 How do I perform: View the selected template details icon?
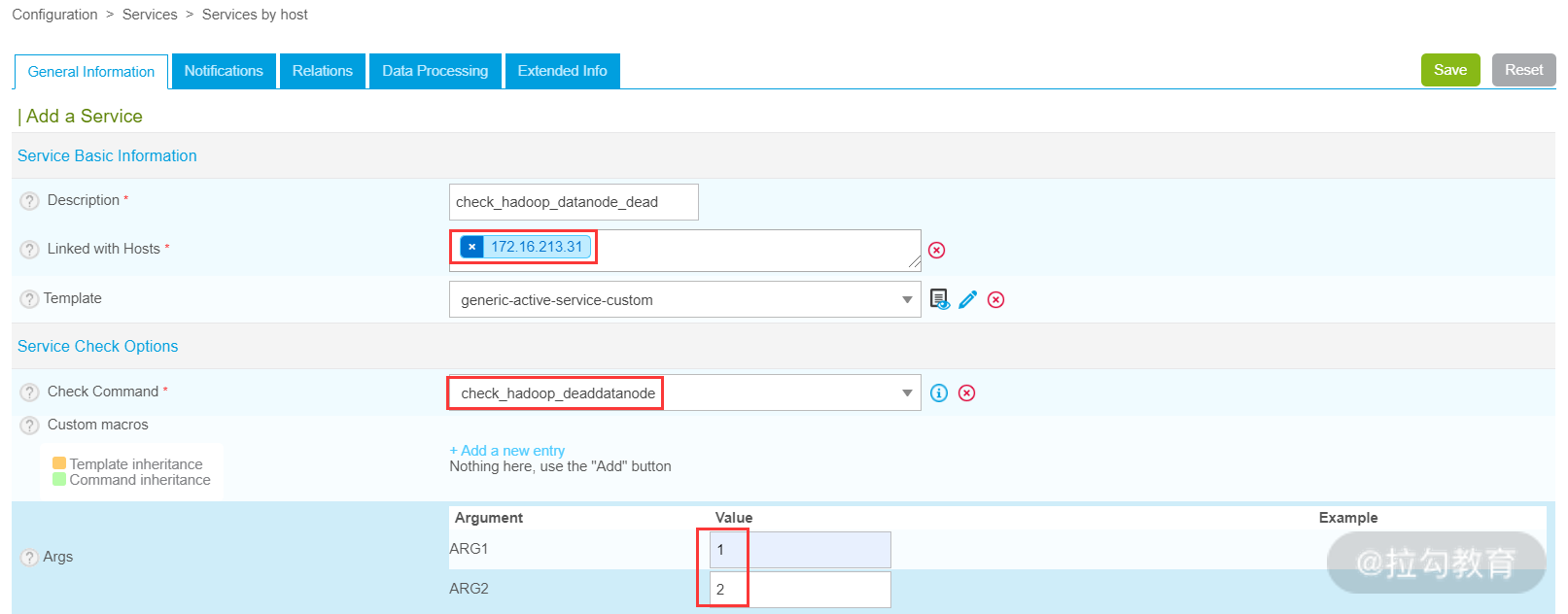tap(940, 299)
